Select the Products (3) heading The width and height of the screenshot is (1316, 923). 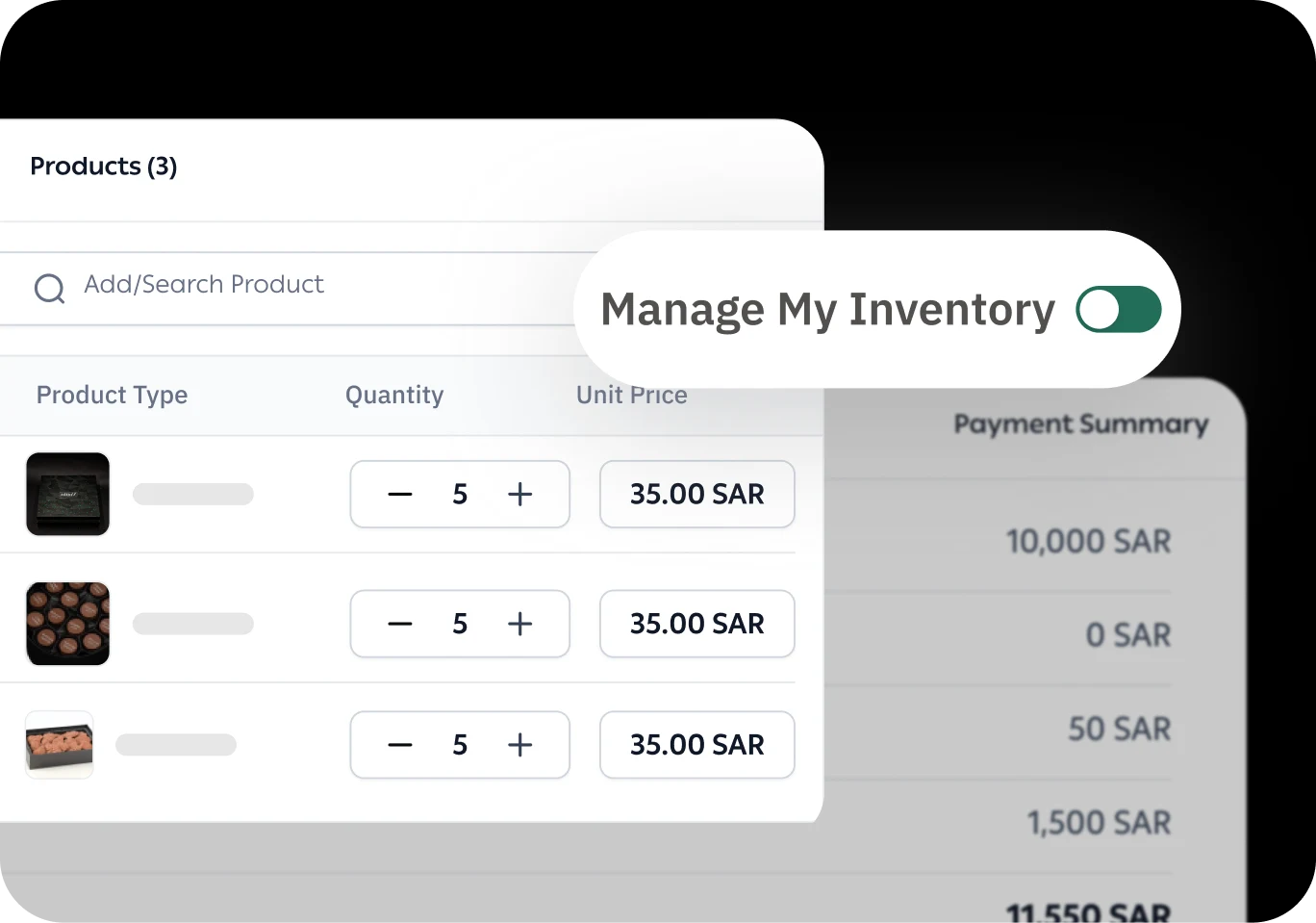(103, 167)
